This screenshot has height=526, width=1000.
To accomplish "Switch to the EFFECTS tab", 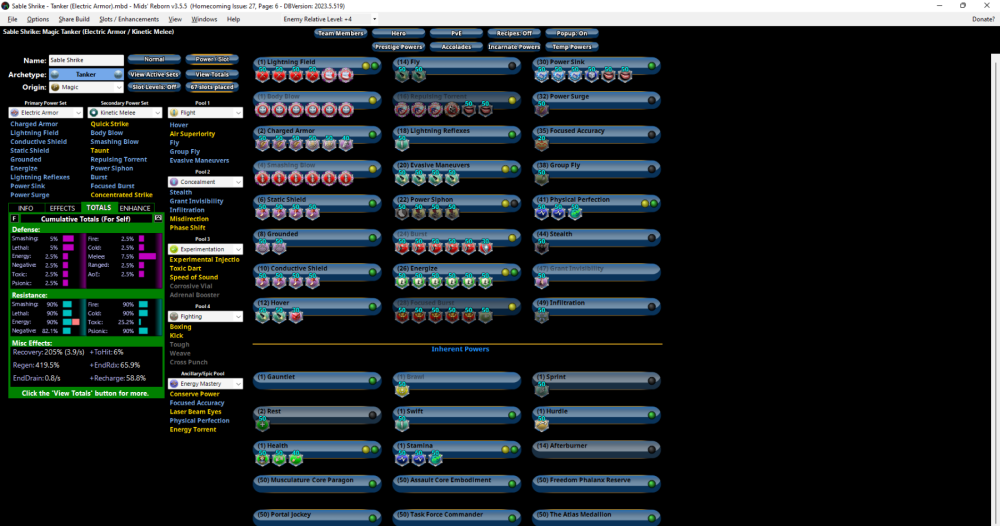I will pos(63,208).
